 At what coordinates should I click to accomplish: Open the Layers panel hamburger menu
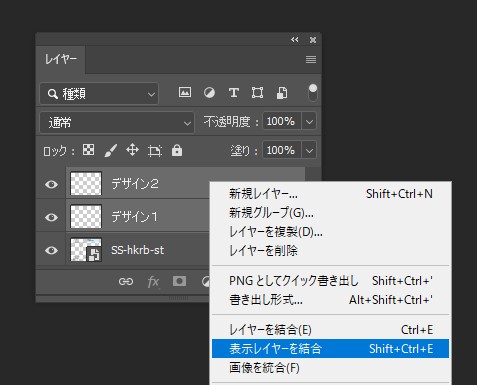(x=311, y=59)
